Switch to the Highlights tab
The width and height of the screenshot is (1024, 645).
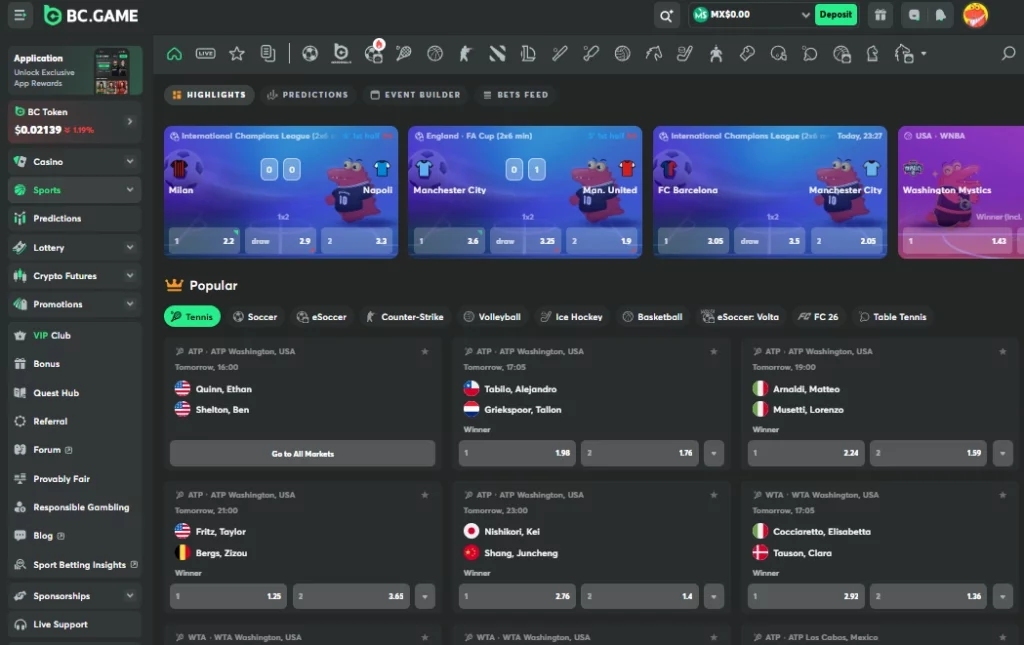[209, 95]
